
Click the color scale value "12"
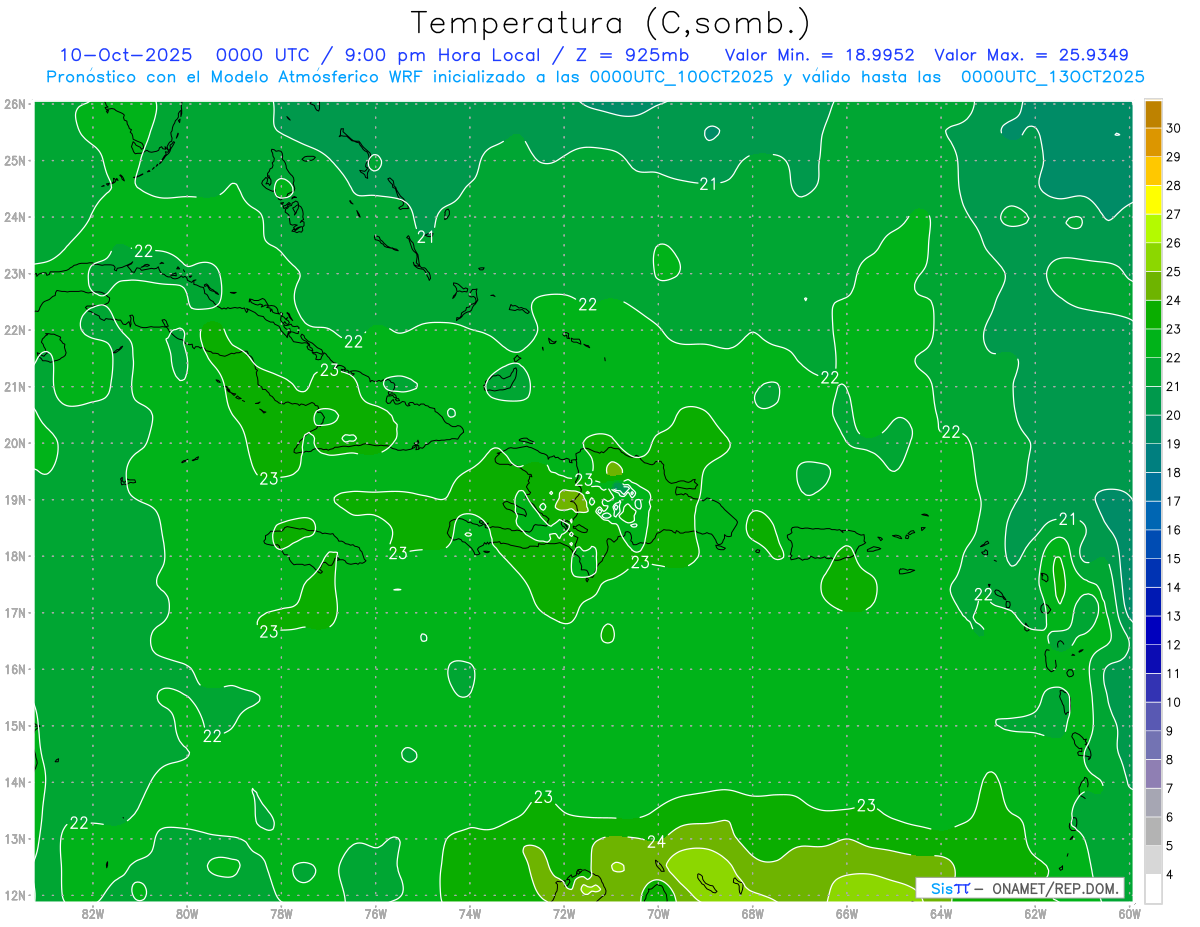pyautogui.click(x=1173, y=645)
